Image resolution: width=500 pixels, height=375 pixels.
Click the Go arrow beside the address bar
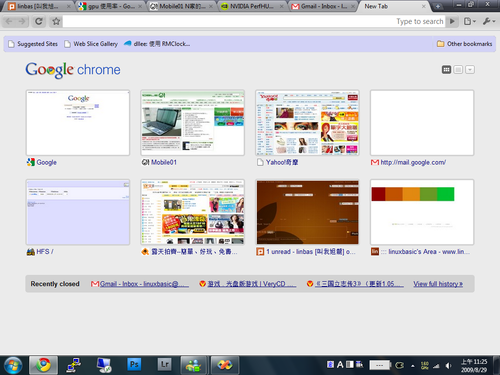452,22
